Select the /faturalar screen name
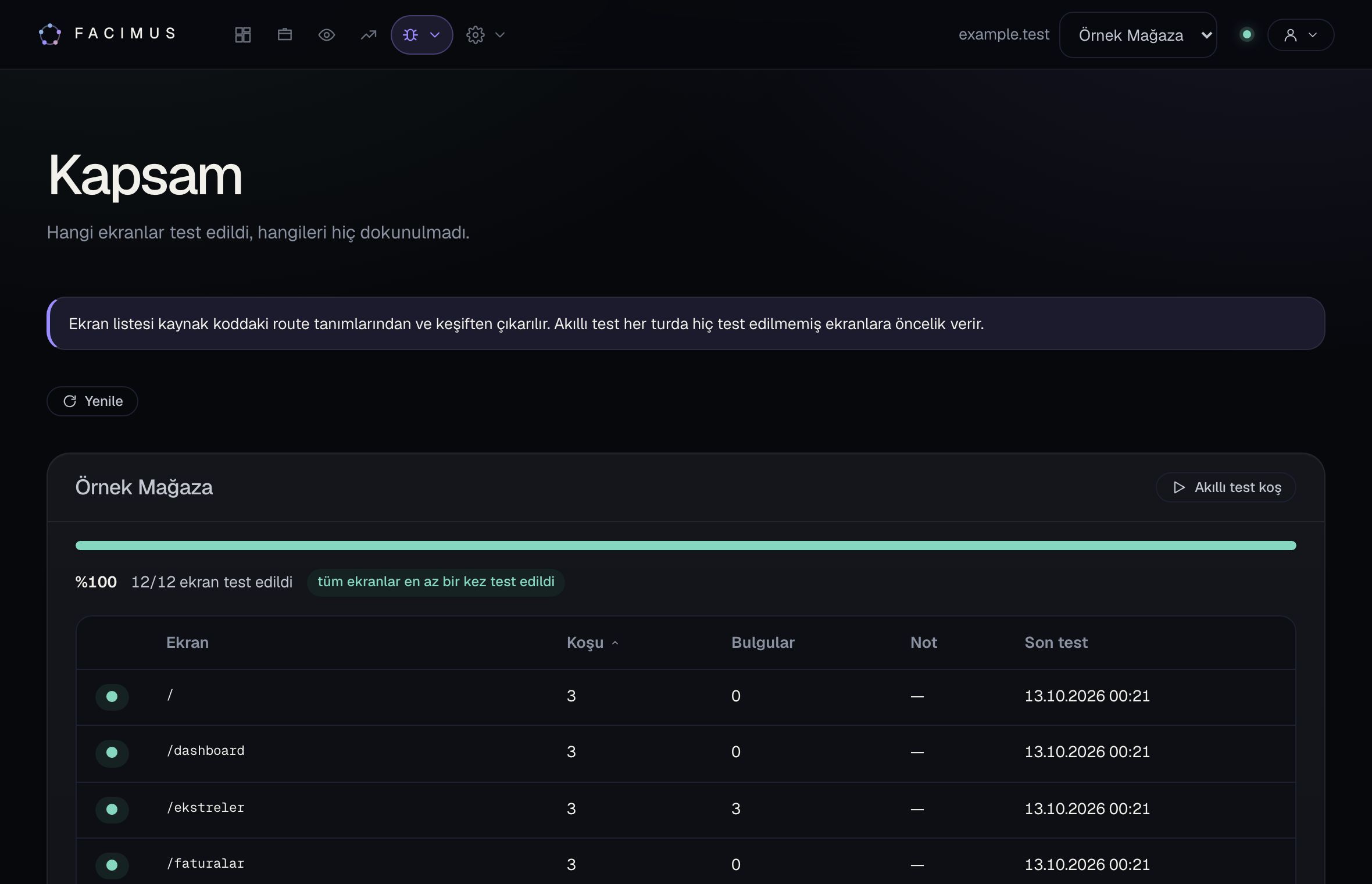The width and height of the screenshot is (1372, 884). point(206,864)
